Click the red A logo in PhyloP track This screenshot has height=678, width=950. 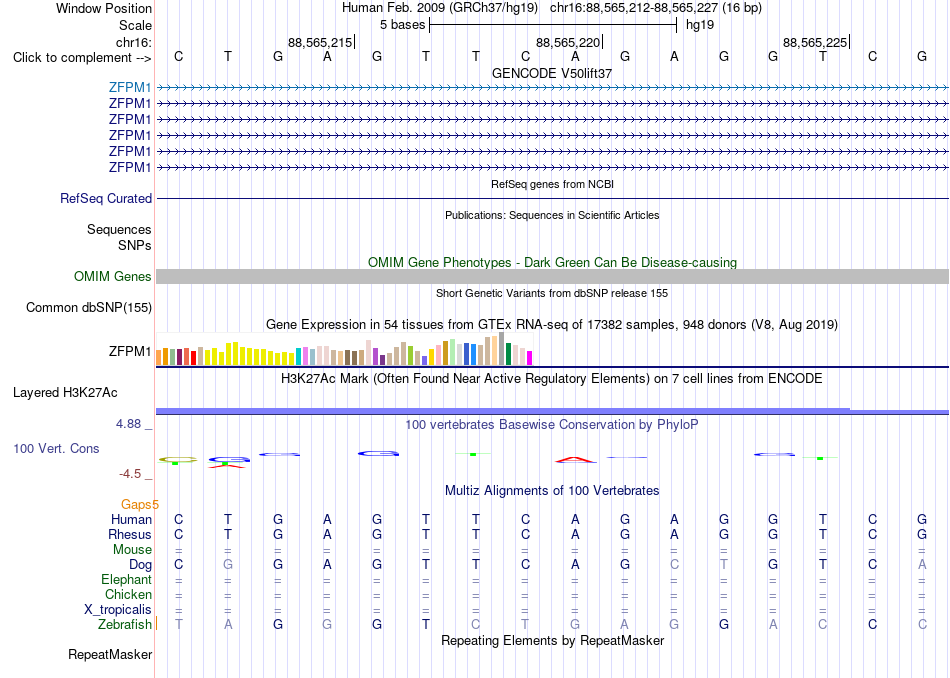pos(576,460)
